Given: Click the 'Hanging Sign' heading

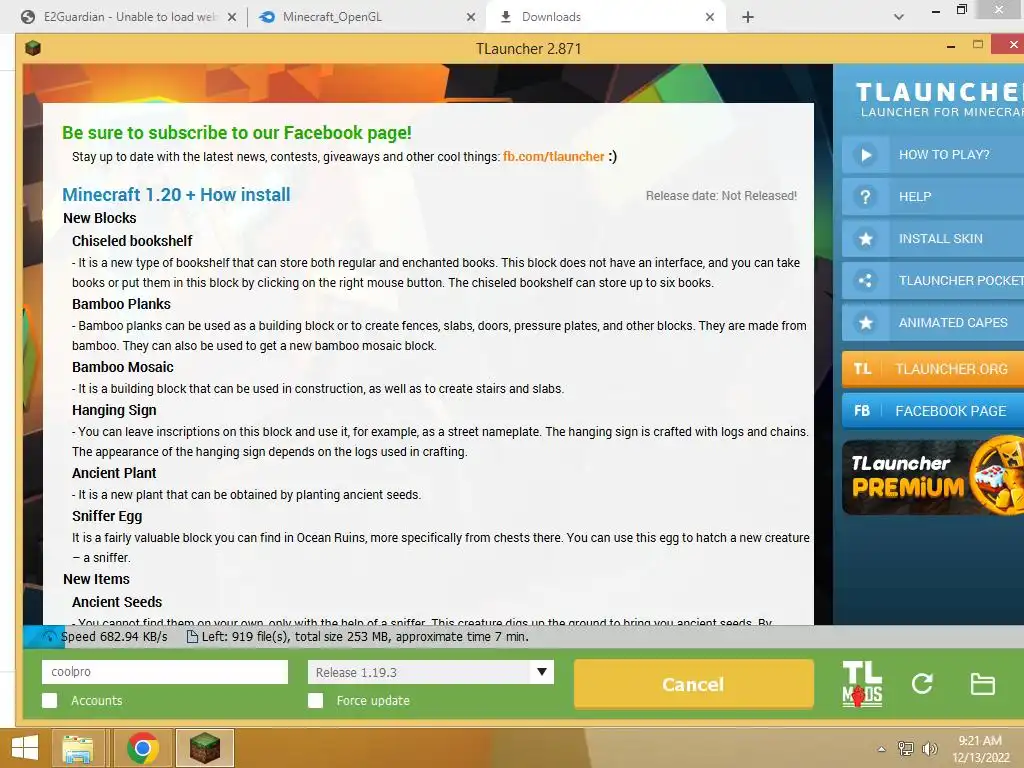Looking at the screenshot, I should tap(114, 410).
